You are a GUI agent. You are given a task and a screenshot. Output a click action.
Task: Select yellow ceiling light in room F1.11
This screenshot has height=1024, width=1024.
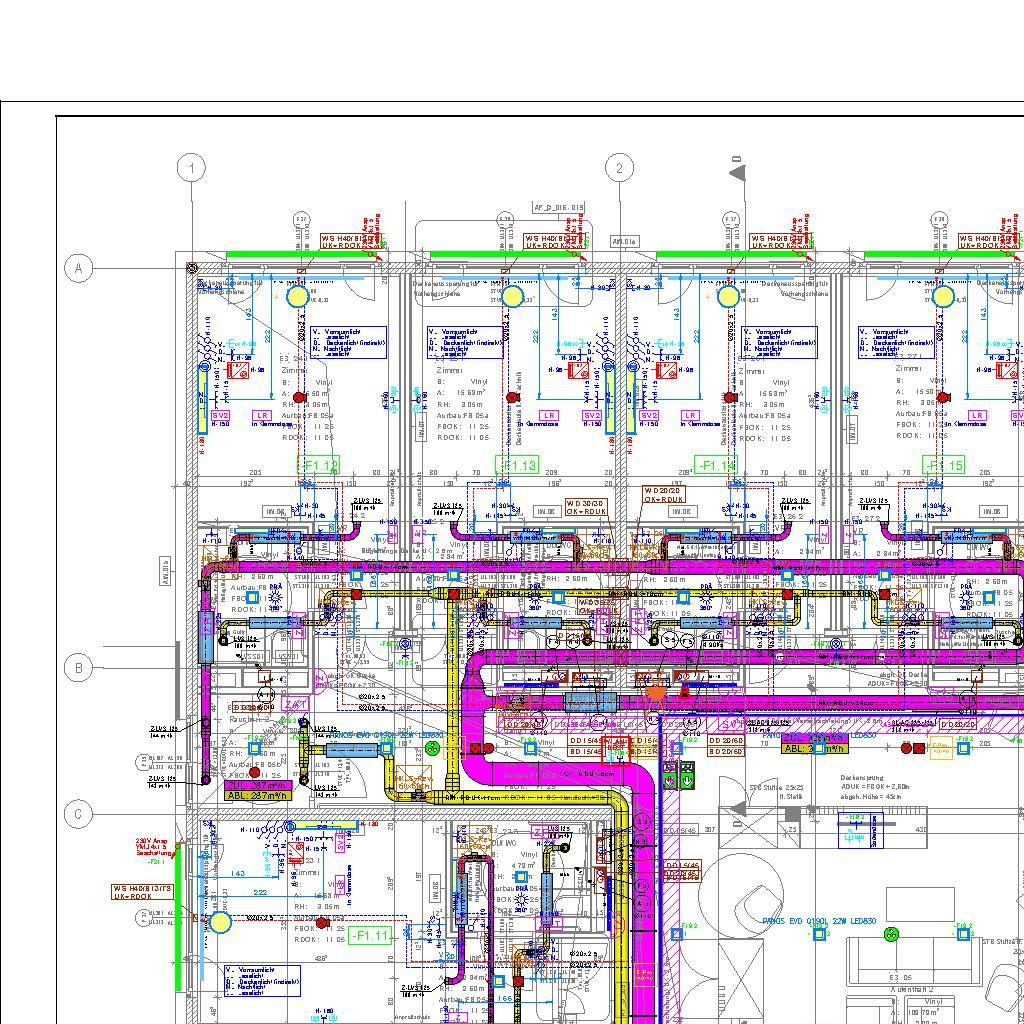(x=219, y=923)
